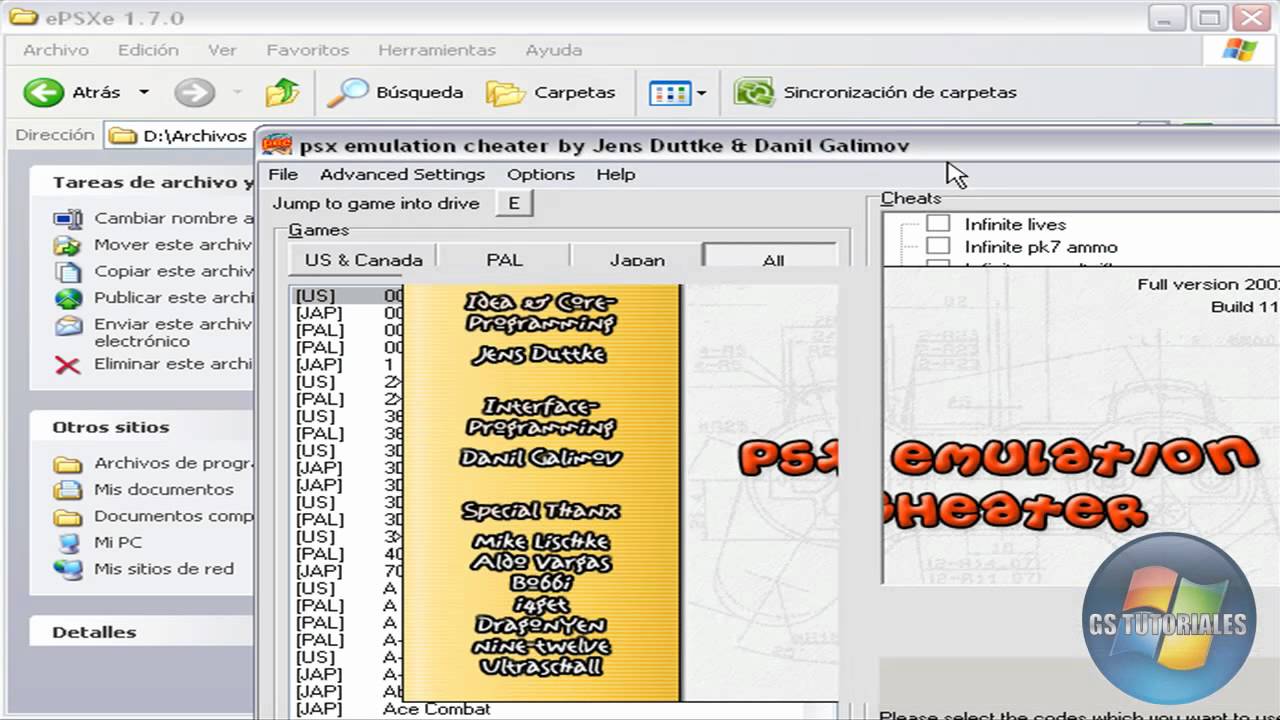Screen dimensions: 1280x720
Task: Open Búsqueda search in the Explorer toolbar
Action: click(396, 93)
